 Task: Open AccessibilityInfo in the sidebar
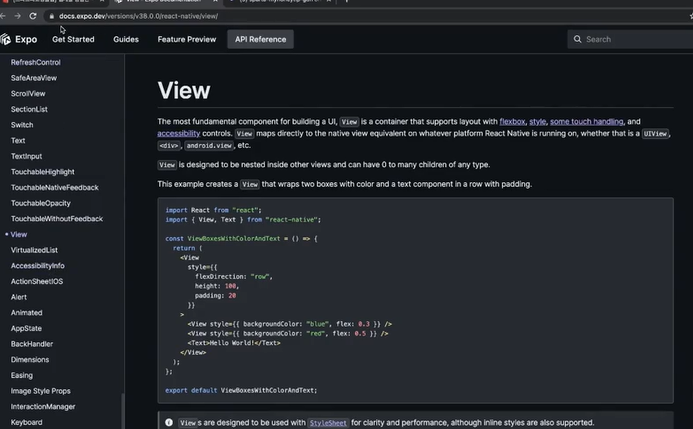[38, 266]
